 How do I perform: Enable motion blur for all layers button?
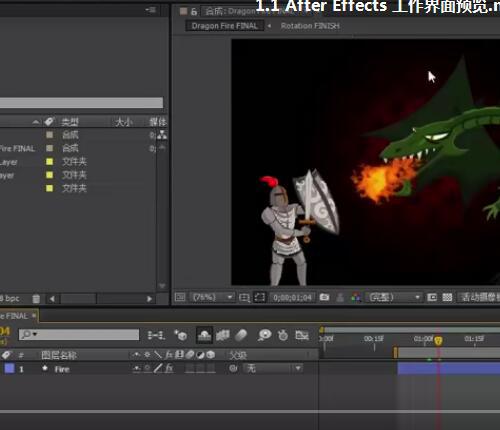[x=241, y=335]
